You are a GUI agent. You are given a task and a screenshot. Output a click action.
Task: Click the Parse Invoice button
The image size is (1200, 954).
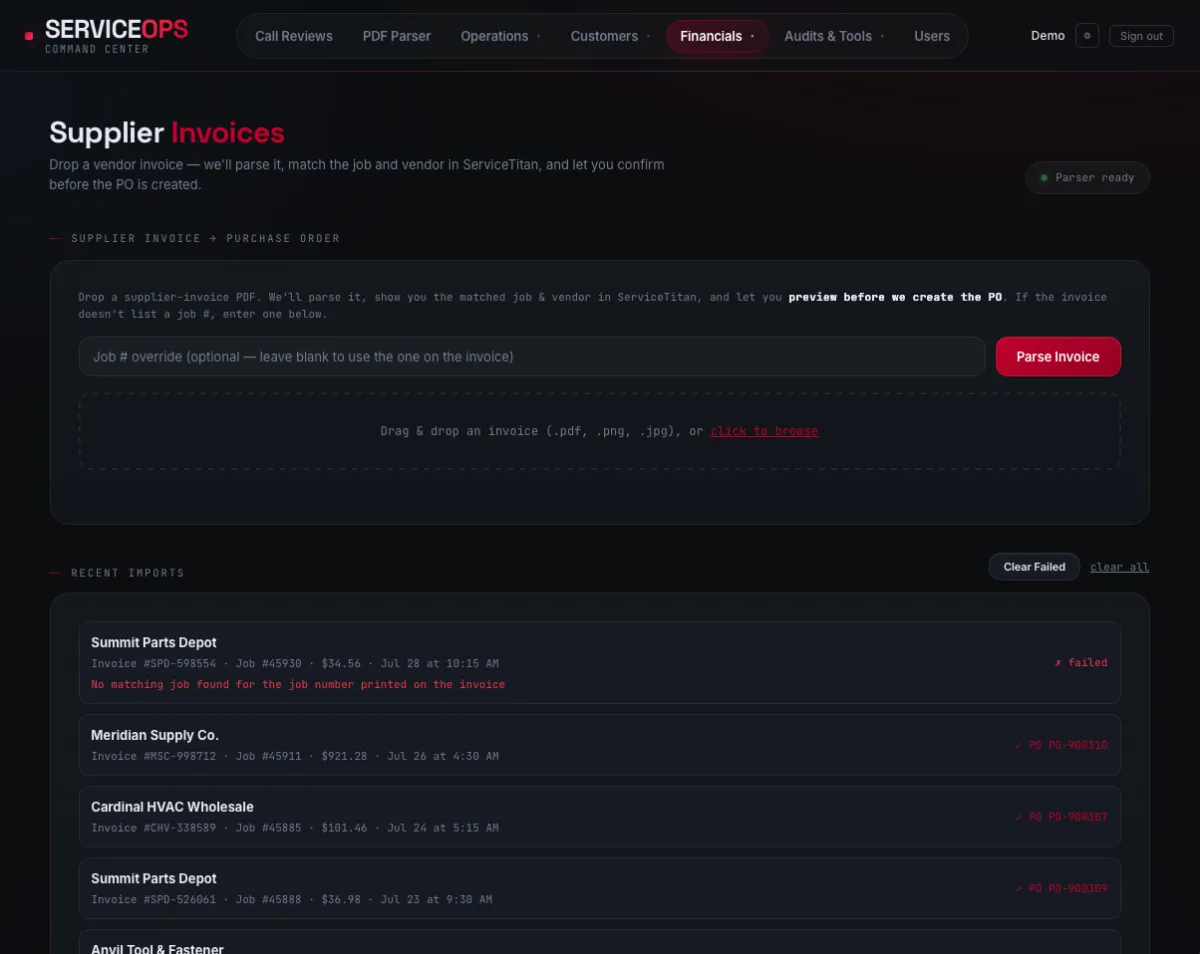pyautogui.click(x=1058, y=357)
